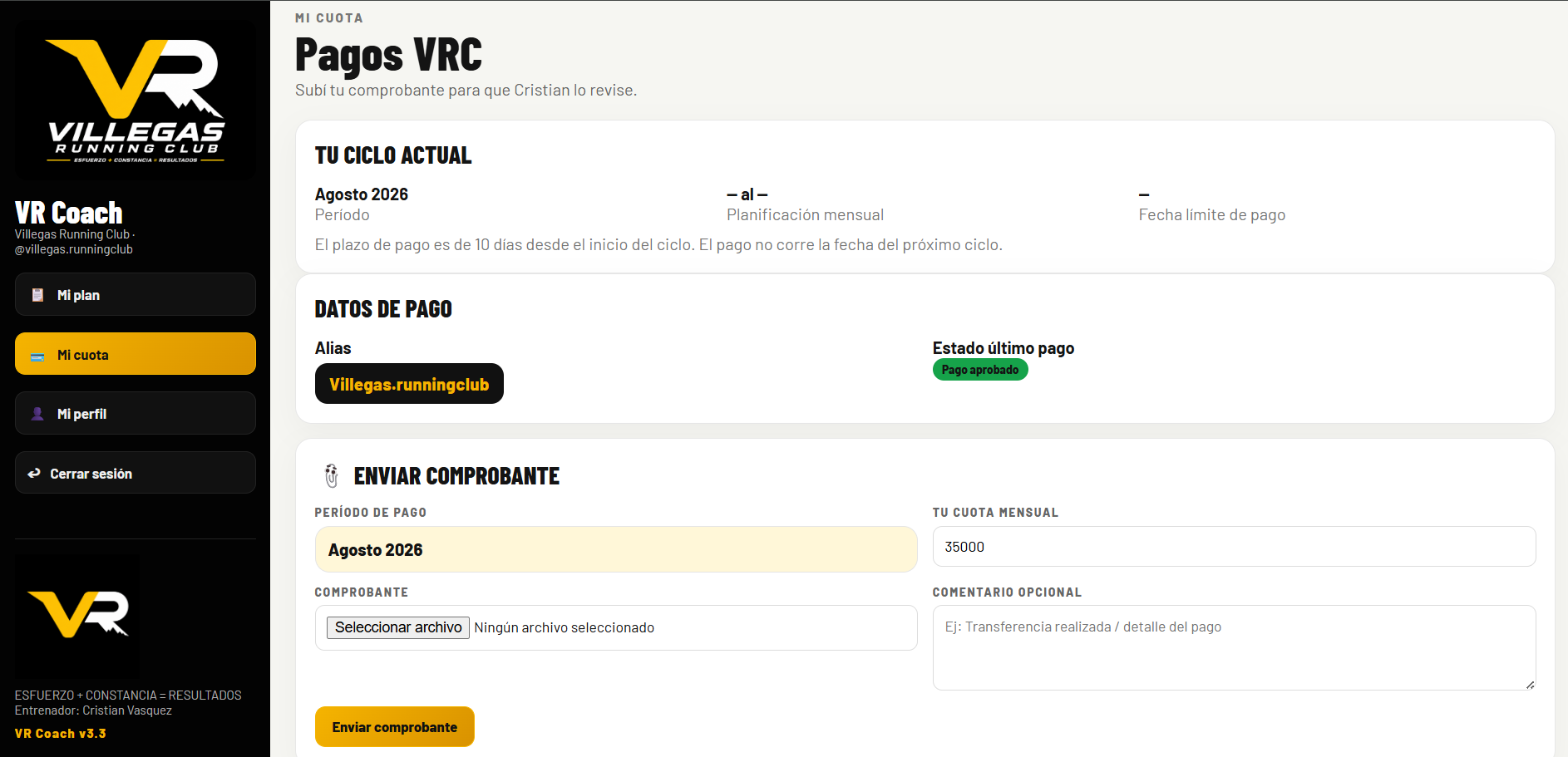This screenshot has height=757, width=1568.
Task: Click the person icon beside Mi perfil
Action: point(37,414)
